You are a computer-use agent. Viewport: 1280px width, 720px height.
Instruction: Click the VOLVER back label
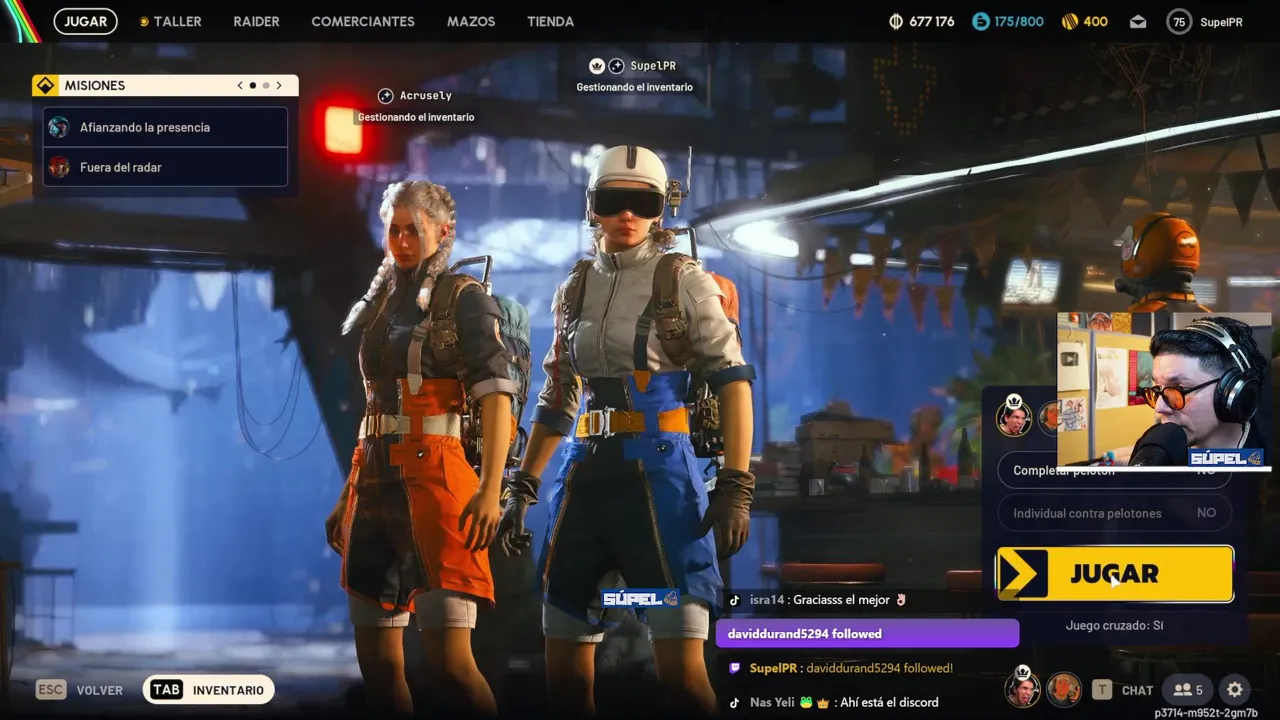tap(100, 690)
